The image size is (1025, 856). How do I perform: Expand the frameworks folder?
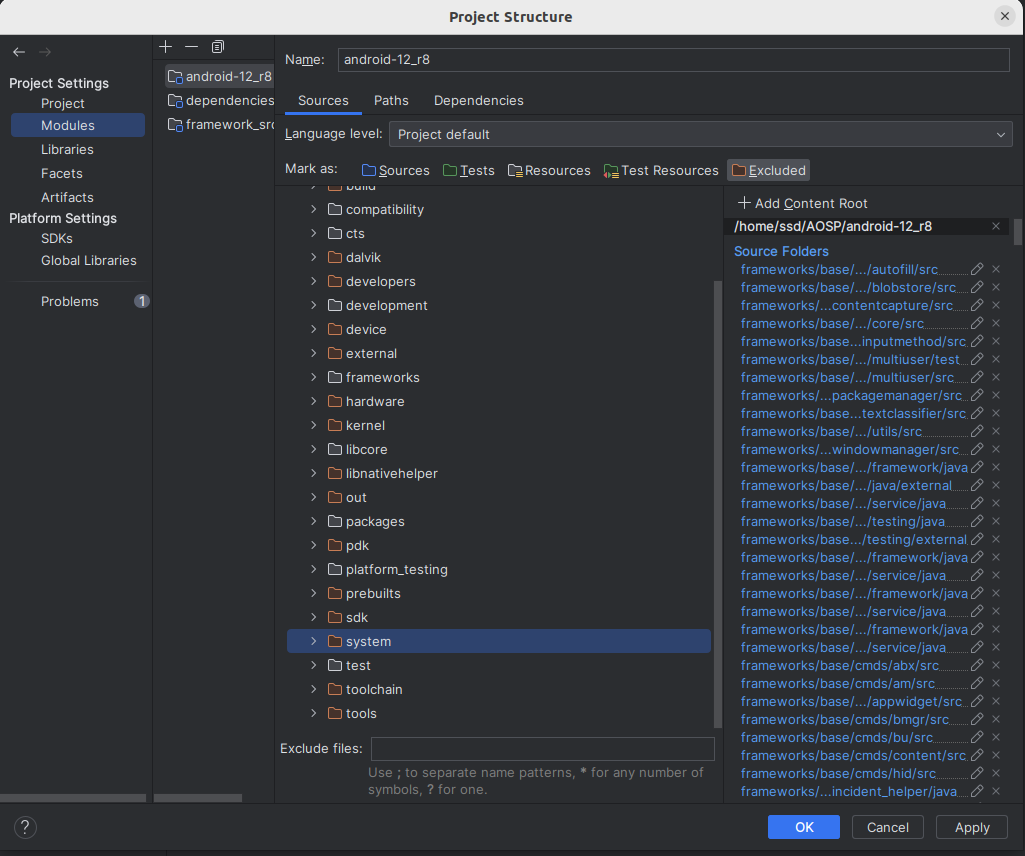[313, 377]
